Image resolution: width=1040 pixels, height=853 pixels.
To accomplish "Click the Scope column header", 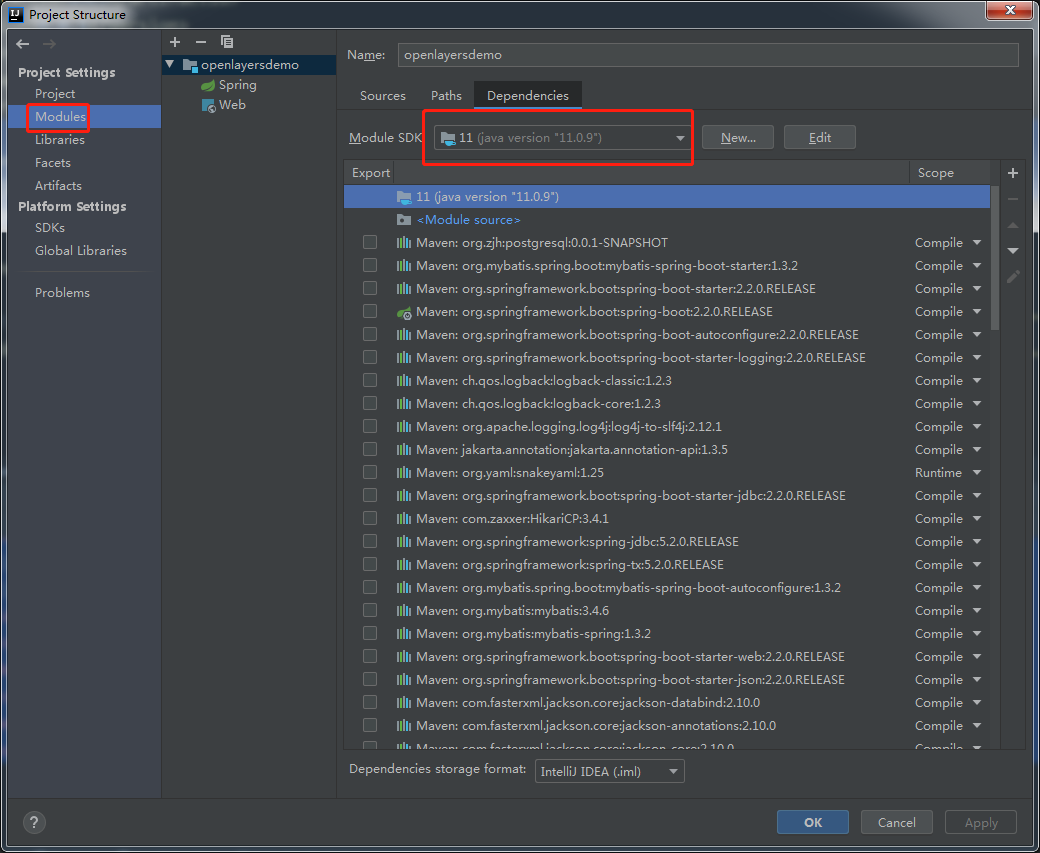I will 950,172.
